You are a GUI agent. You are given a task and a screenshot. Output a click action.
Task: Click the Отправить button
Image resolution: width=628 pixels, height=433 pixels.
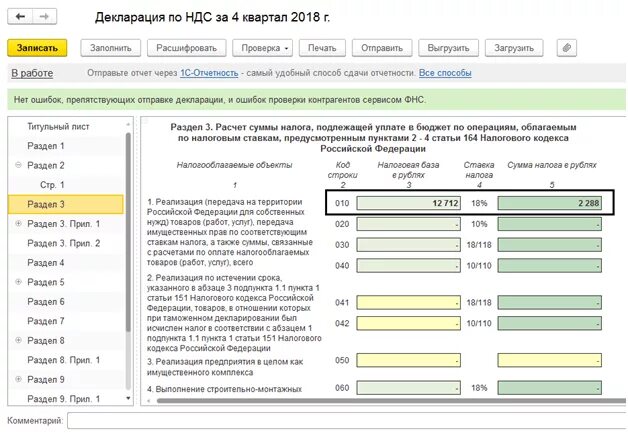click(382, 48)
